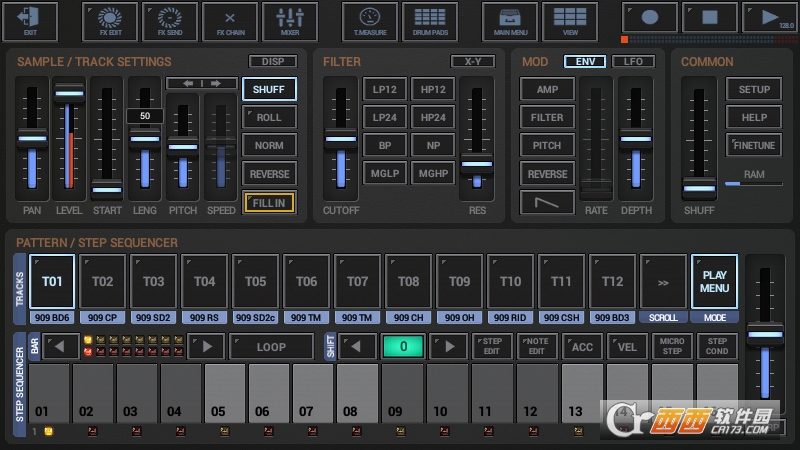Open the DISP option
Image resolution: width=800 pixels, height=450 pixels.
pos(273,61)
